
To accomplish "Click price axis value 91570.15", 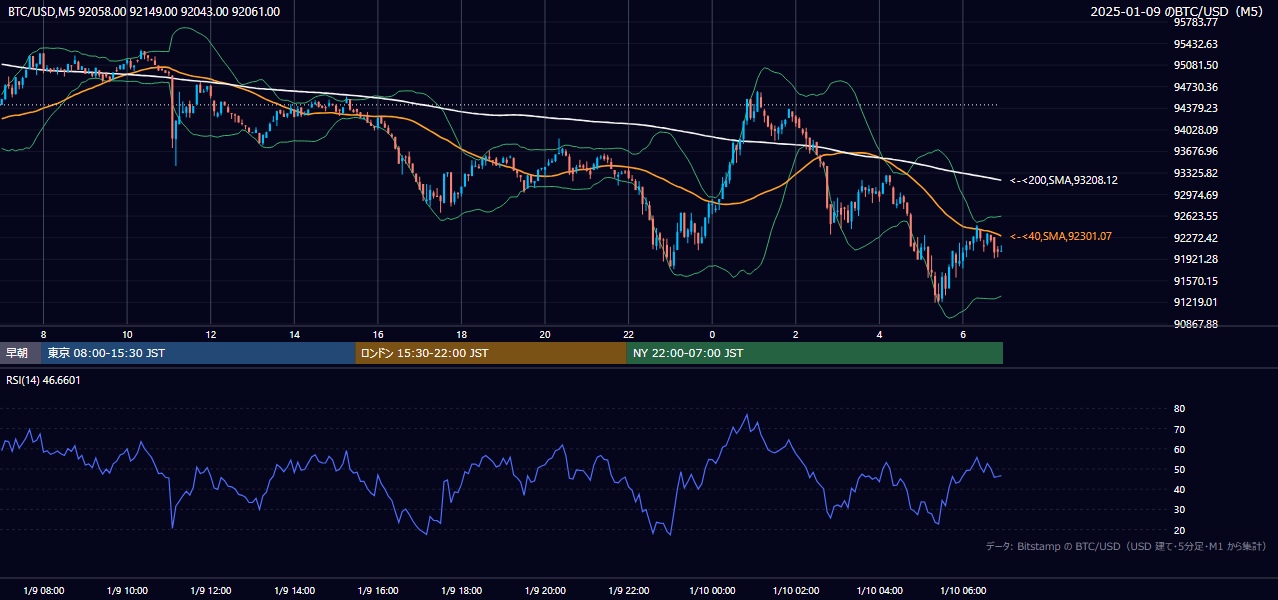I will 1196,281.
